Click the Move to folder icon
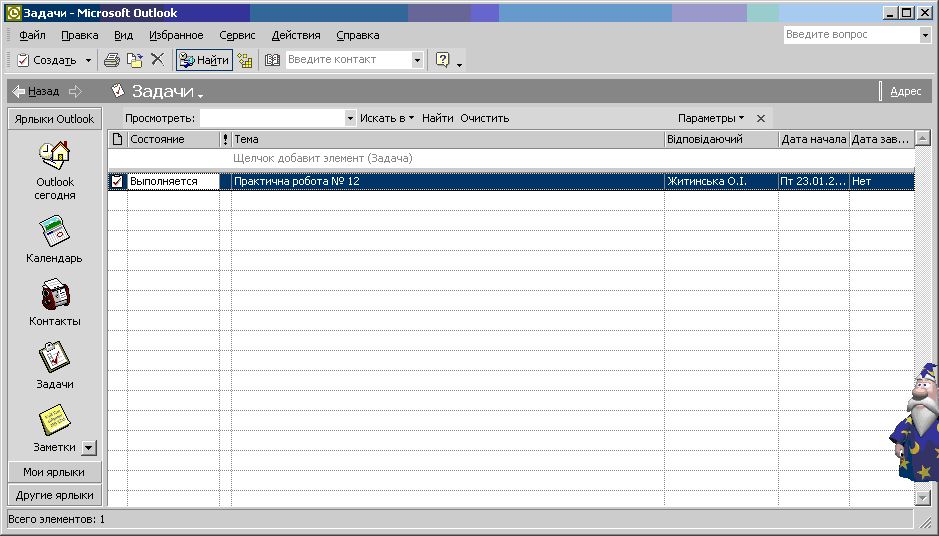 click(135, 60)
